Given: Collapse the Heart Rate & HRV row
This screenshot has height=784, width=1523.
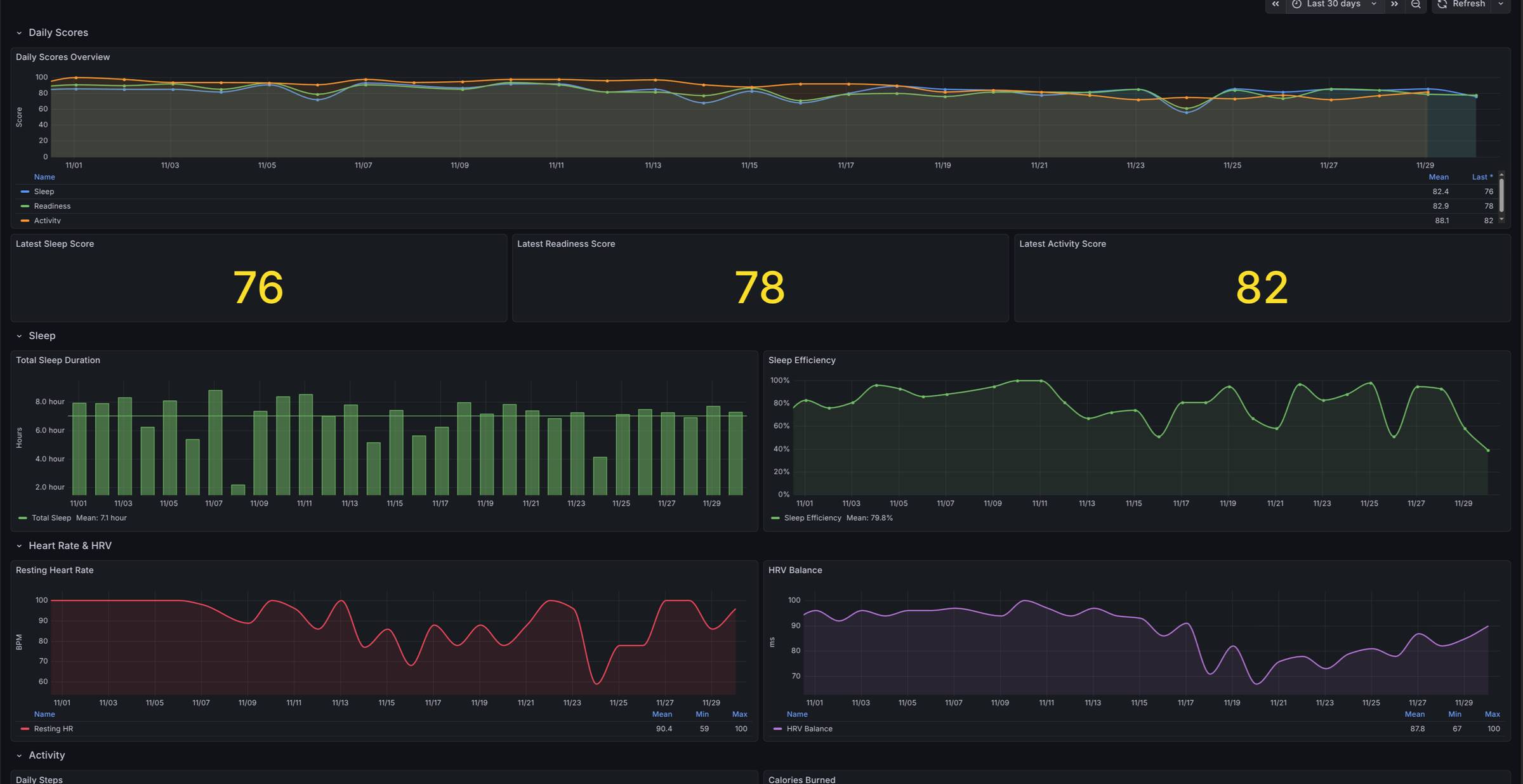Looking at the screenshot, I should click(70, 546).
